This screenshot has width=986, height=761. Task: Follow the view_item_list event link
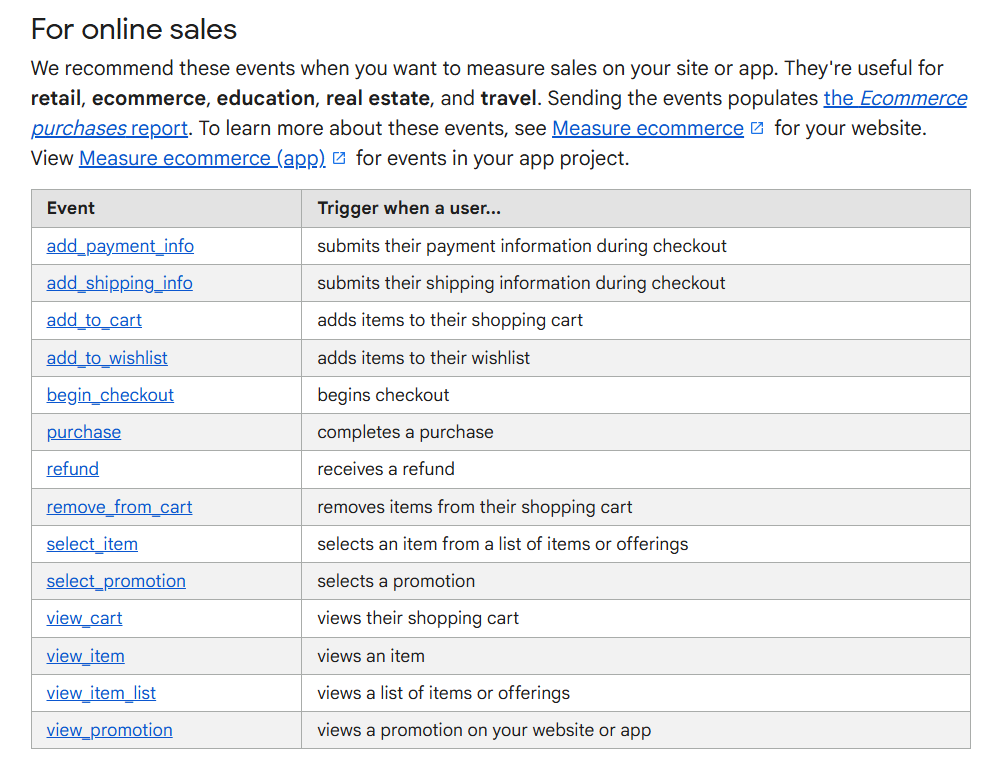click(x=101, y=693)
